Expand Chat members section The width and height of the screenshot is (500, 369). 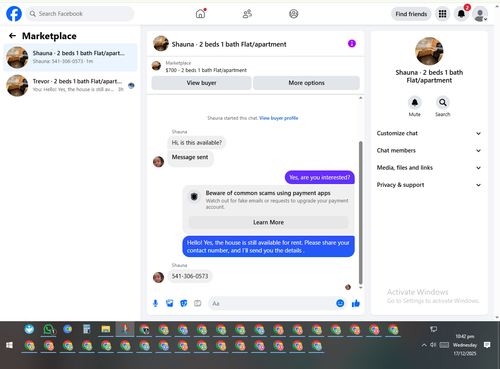click(x=429, y=150)
